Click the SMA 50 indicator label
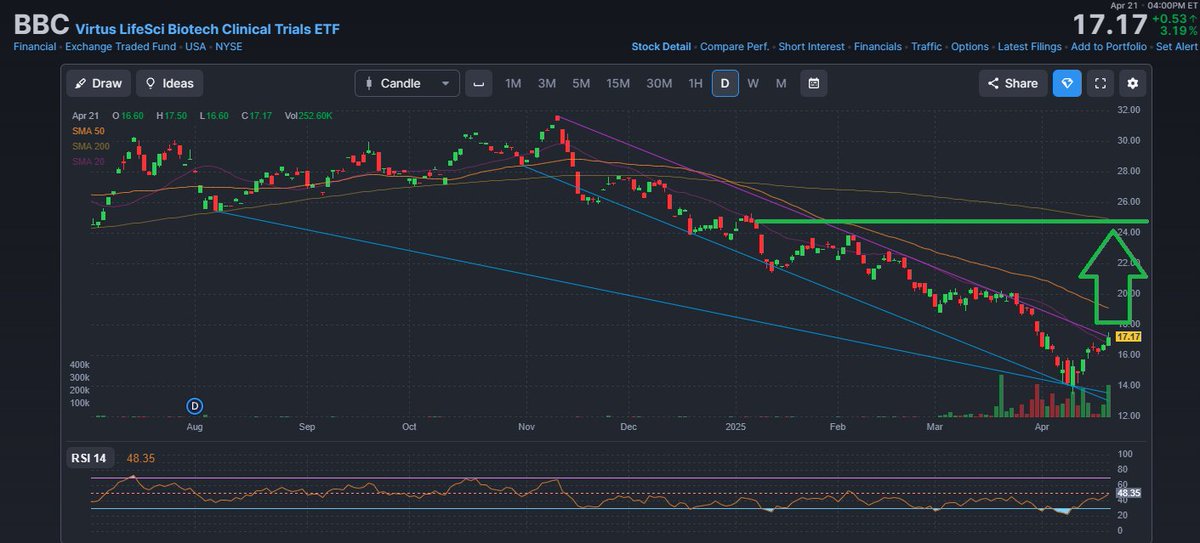 pos(88,131)
